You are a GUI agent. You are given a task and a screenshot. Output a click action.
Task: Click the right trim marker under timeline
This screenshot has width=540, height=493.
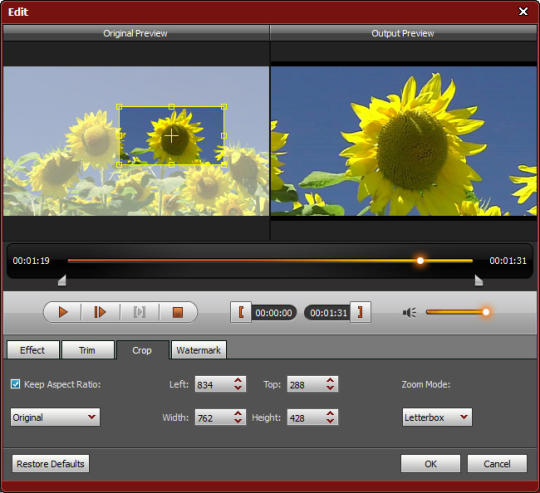point(479,280)
